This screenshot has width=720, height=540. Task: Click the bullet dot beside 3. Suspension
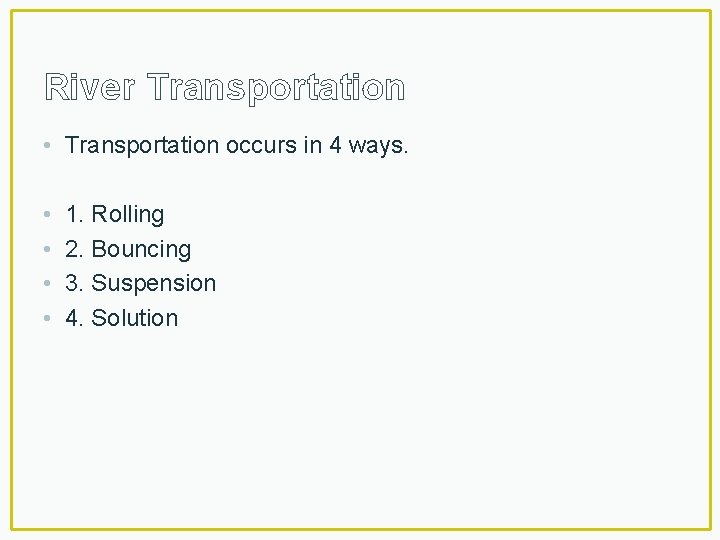(x=47, y=283)
